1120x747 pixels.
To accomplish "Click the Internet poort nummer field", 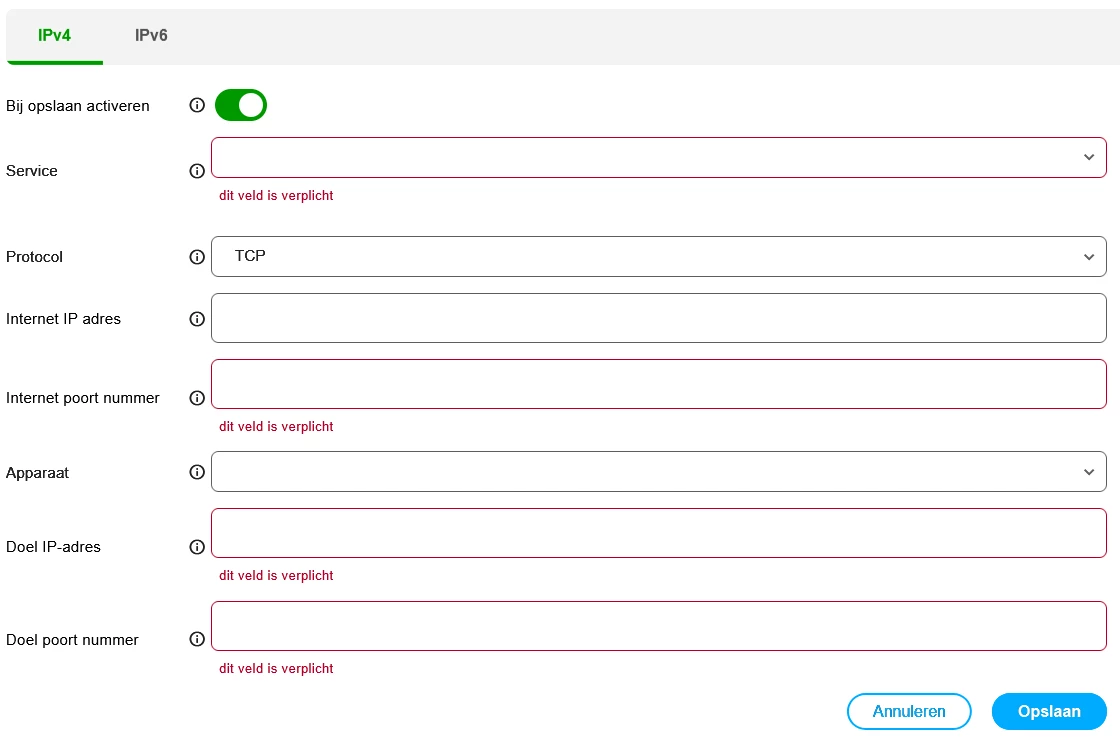I will (658, 384).
